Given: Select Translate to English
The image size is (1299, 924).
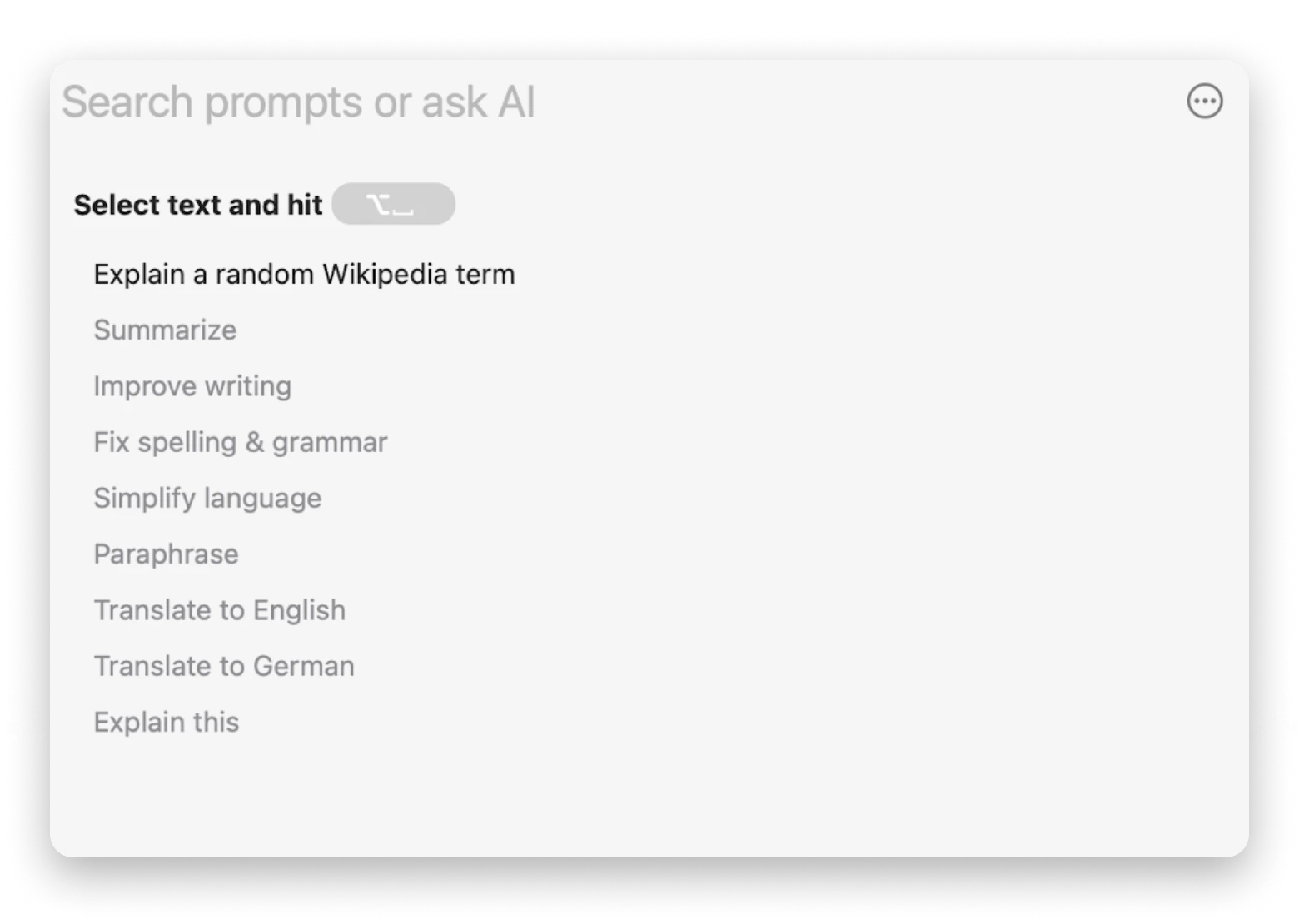Looking at the screenshot, I should coord(219,610).
